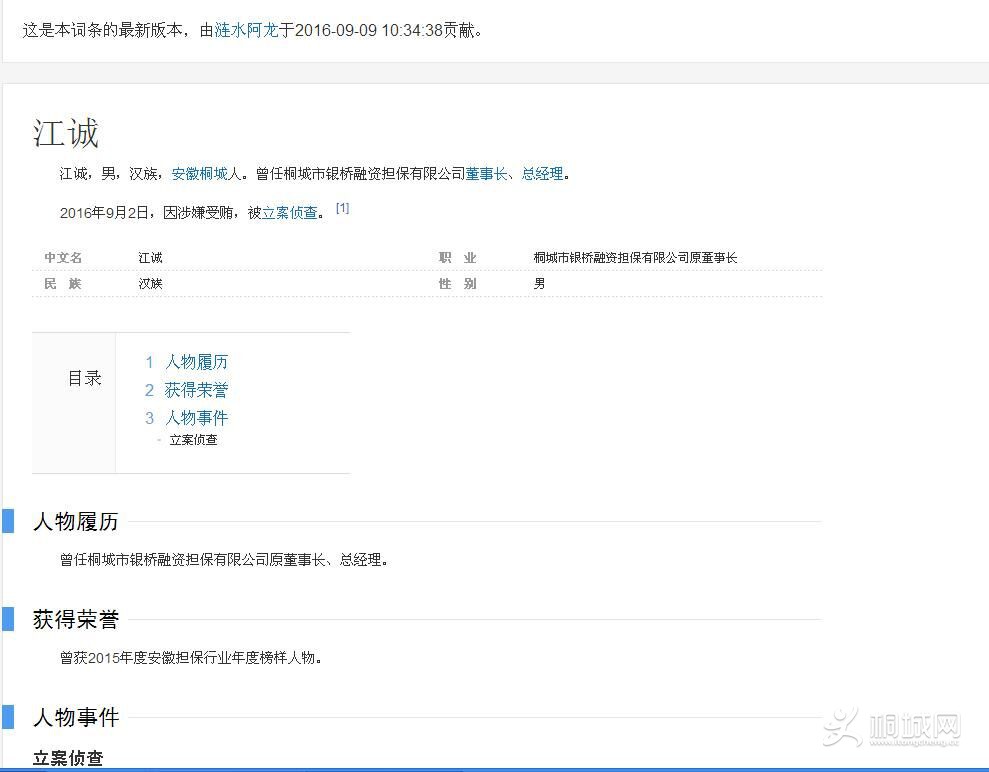Image resolution: width=989 pixels, height=772 pixels.
Task: Open contributor 涟水阿龙's profile link
Action: (246, 30)
